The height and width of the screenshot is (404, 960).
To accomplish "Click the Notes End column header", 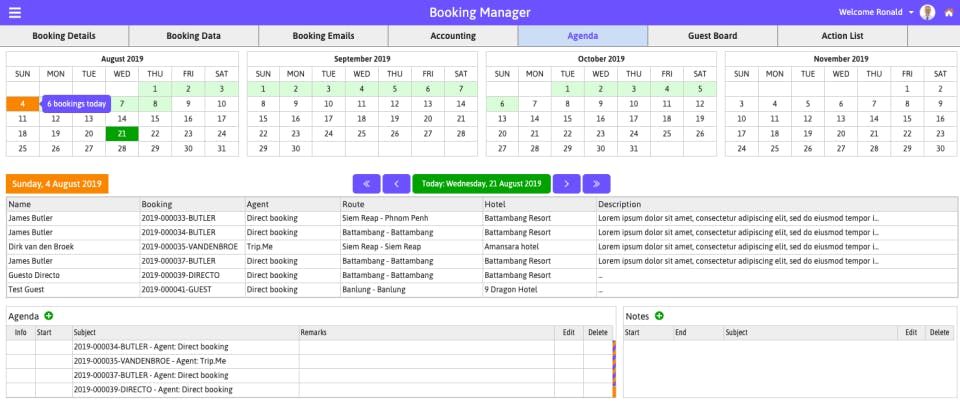I will pyautogui.click(x=698, y=332).
